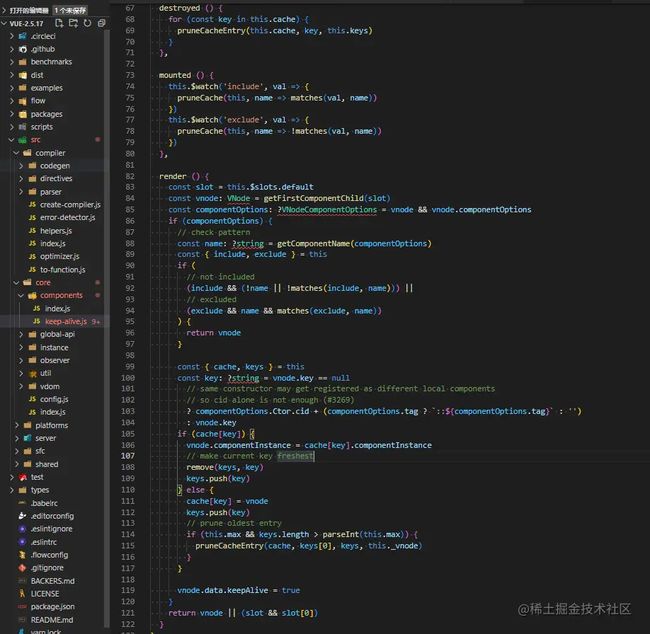
Task: Open the codegen folder
Action: (x=55, y=166)
